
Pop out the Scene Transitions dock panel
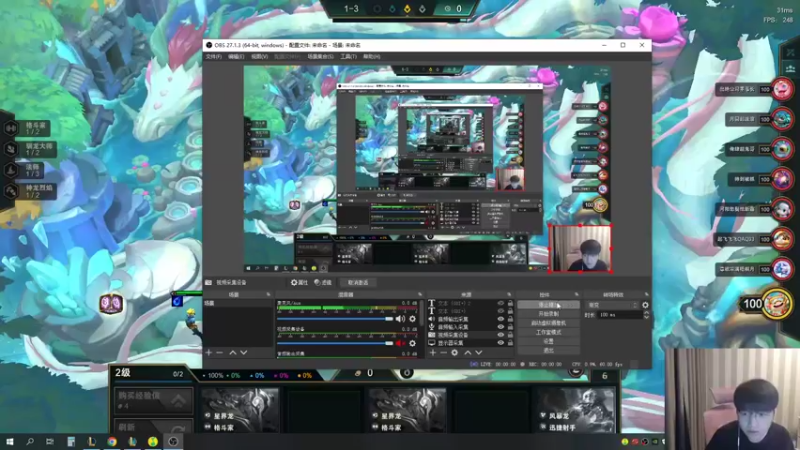click(646, 294)
